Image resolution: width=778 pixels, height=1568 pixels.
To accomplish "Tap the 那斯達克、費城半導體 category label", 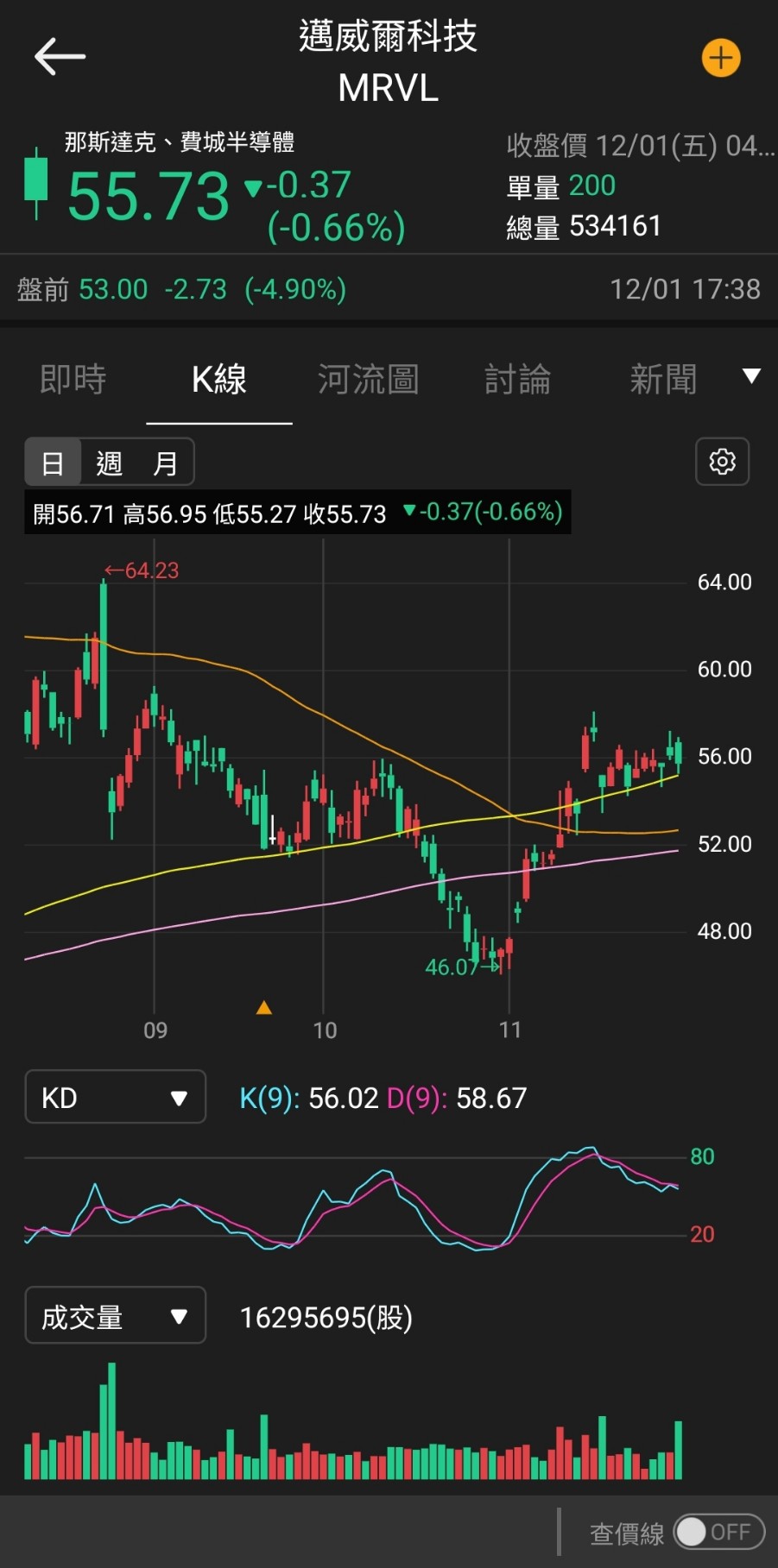I will [x=180, y=142].
